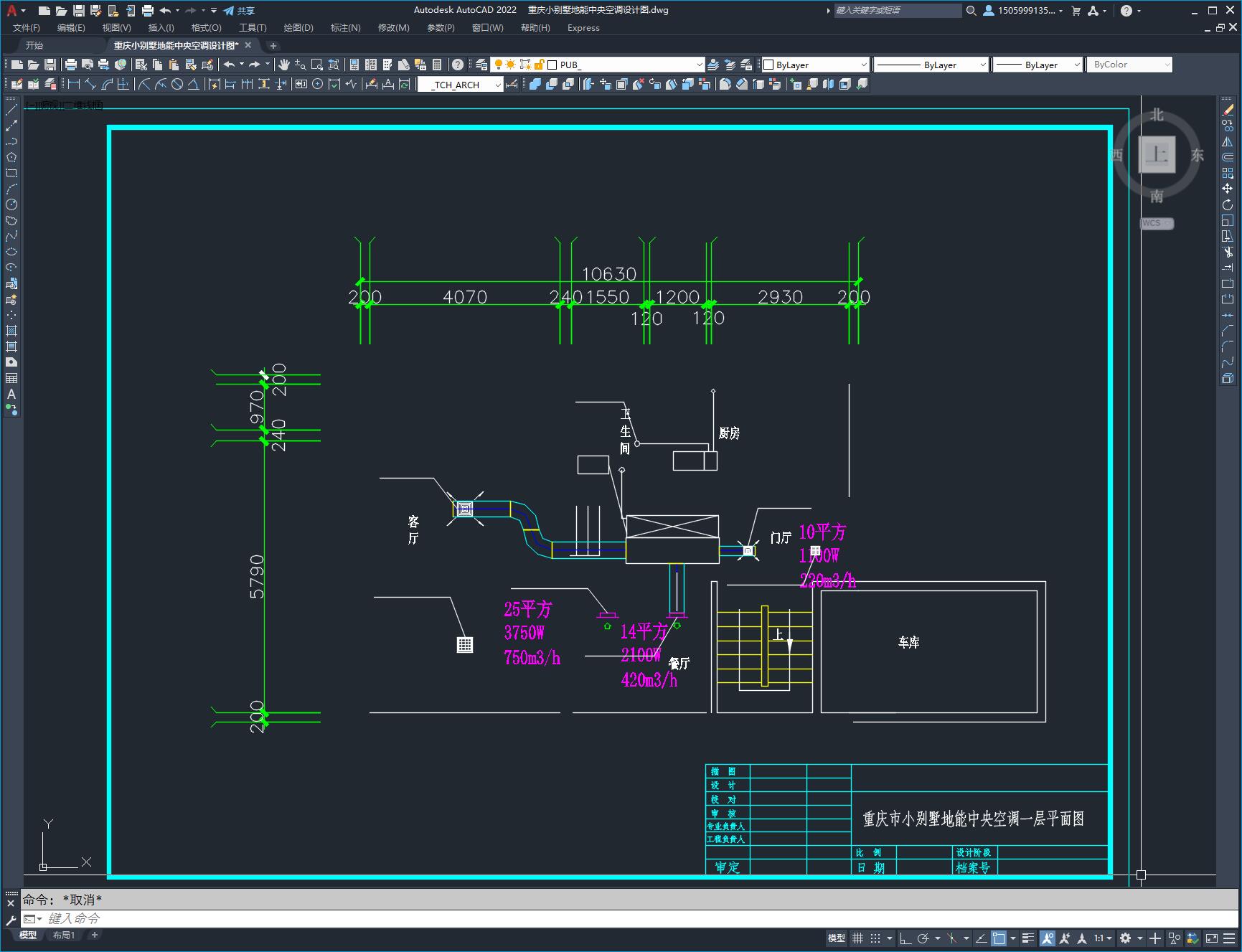Click 东 direction on the ViewCube compass
The width and height of the screenshot is (1242, 952).
point(1197,155)
